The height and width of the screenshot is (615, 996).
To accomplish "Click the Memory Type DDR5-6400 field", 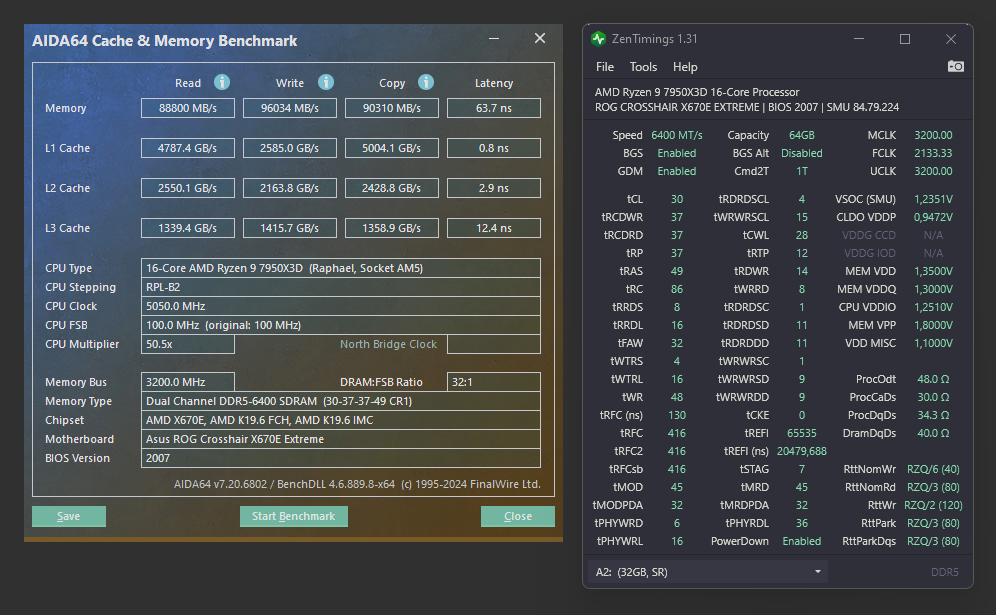I will tap(340, 401).
